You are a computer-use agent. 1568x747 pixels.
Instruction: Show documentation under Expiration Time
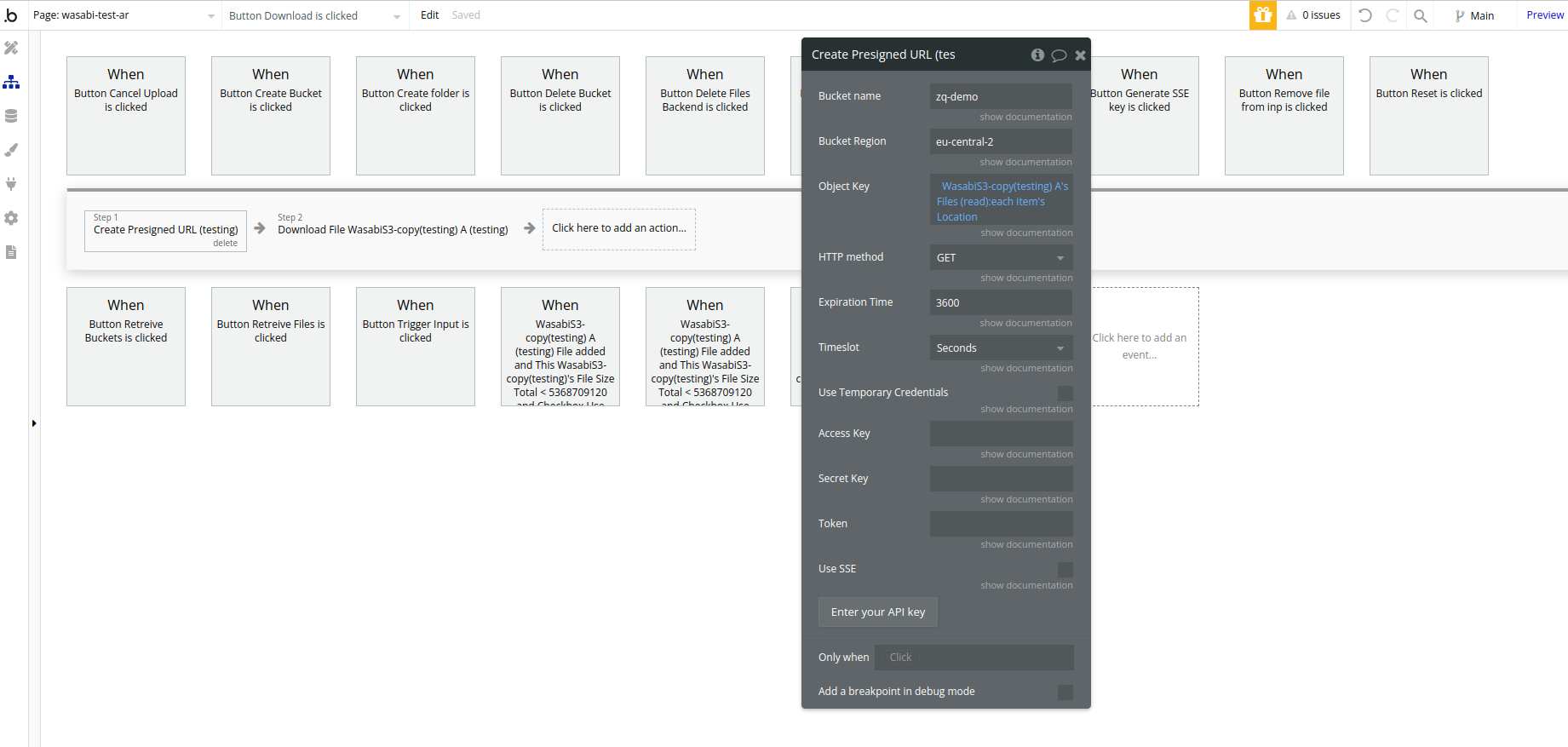click(x=1025, y=323)
